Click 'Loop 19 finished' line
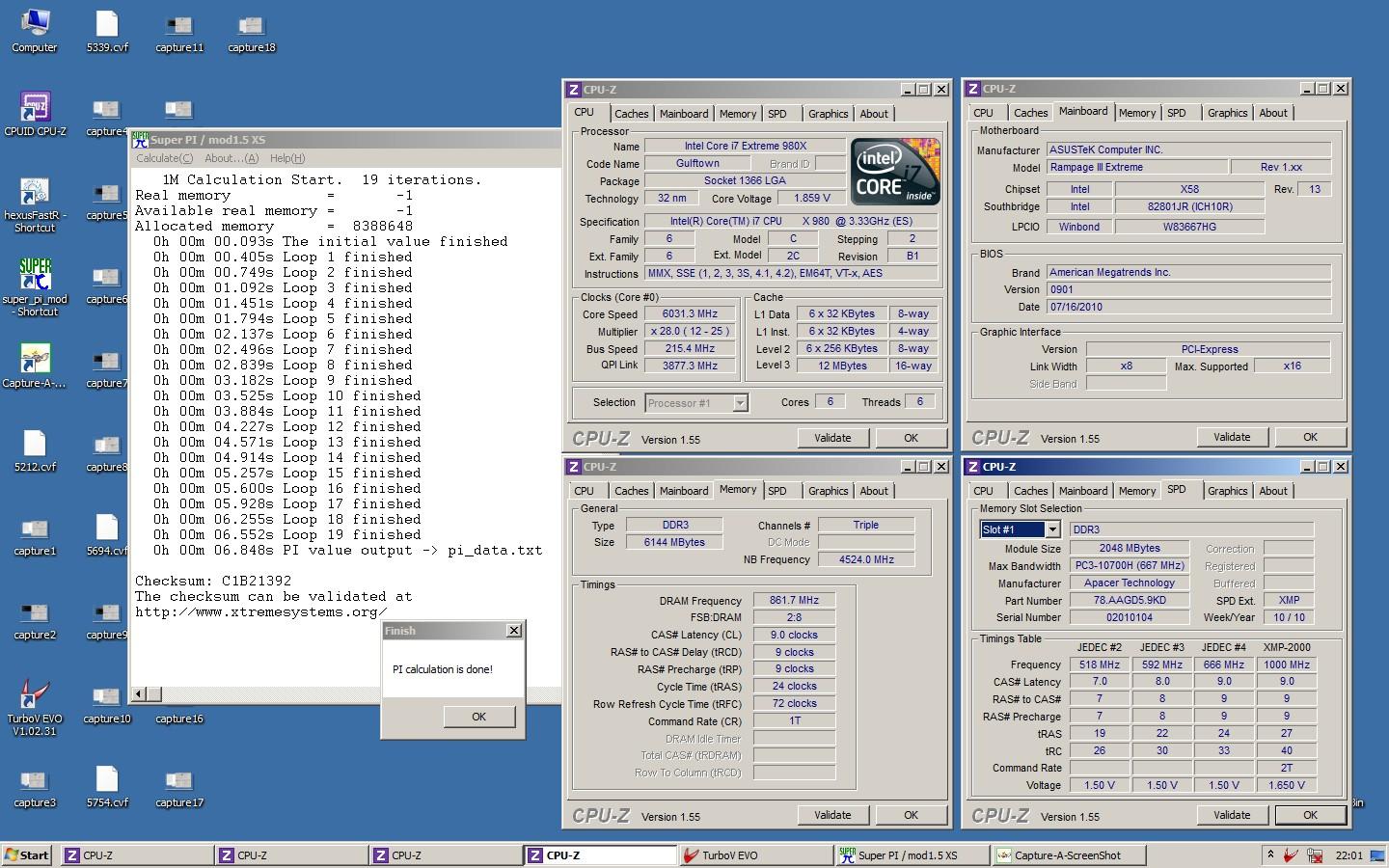The height and width of the screenshot is (868, 1389). (286, 534)
